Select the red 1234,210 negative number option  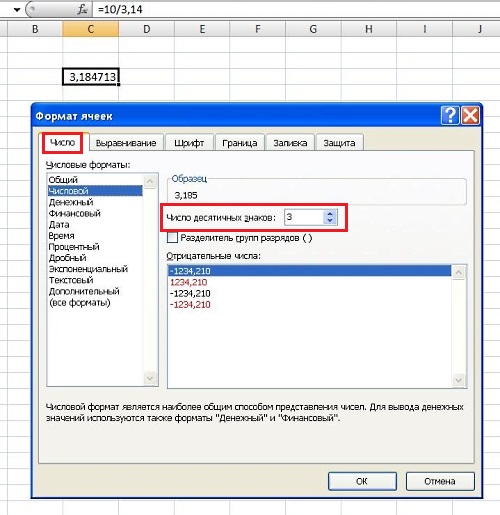pos(189,282)
